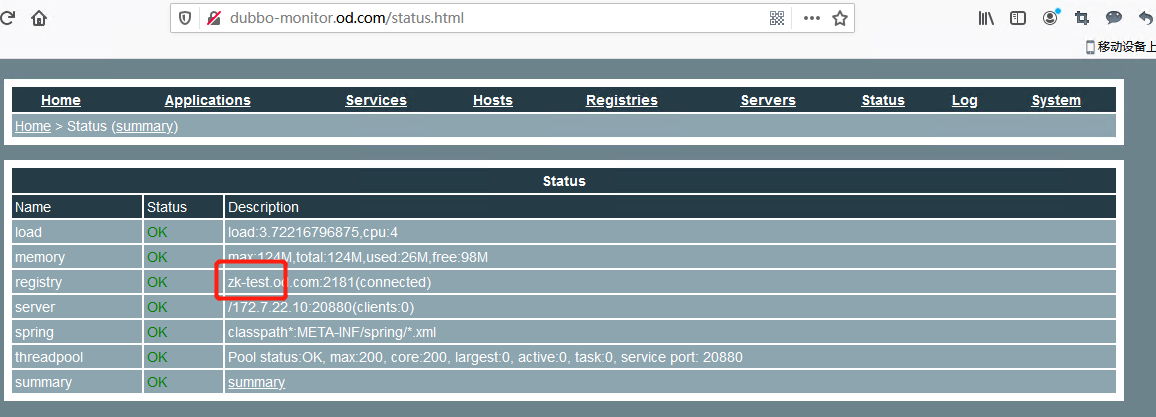
Task: Switch to the Servers page
Action: click(768, 100)
